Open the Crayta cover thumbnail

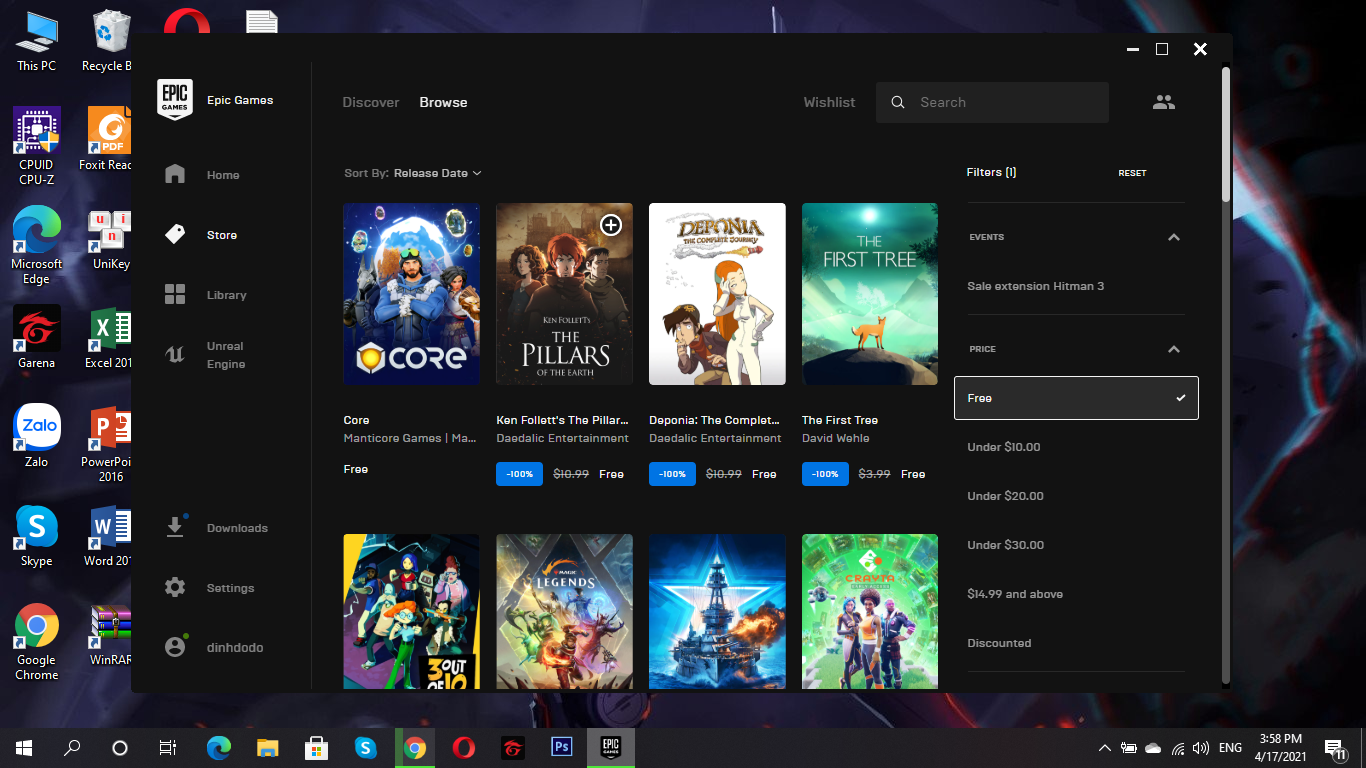tap(870, 611)
